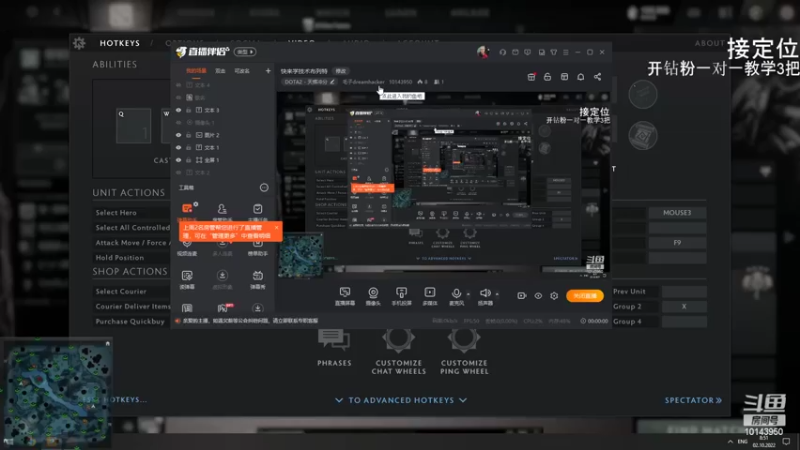Viewport: 800px width, 450px height.
Task: Click the orange stop streaming button
Action: (585, 296)
